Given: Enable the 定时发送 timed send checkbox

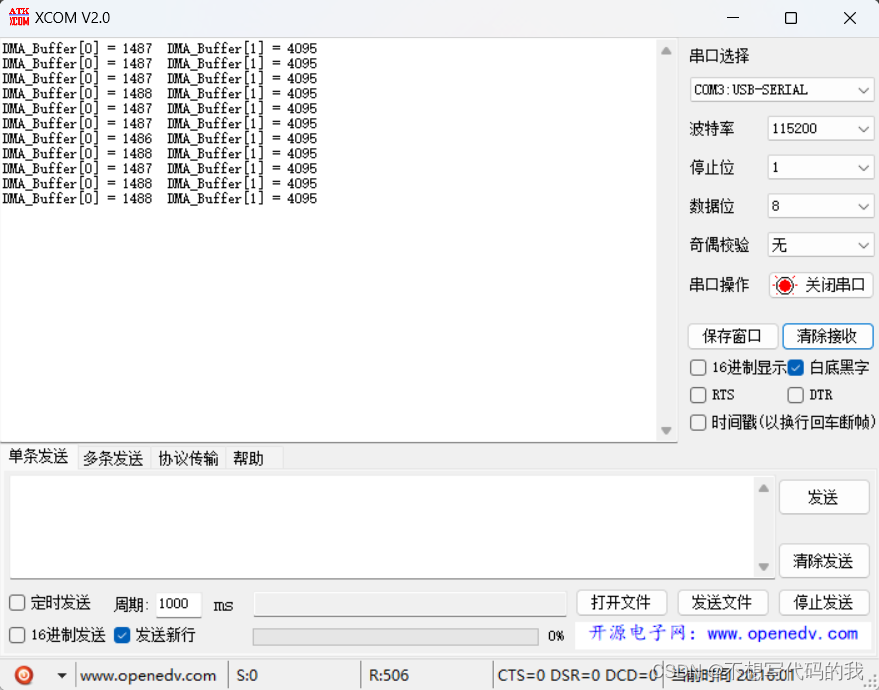Looking at the screenshot, I should (x=17, y=603).
